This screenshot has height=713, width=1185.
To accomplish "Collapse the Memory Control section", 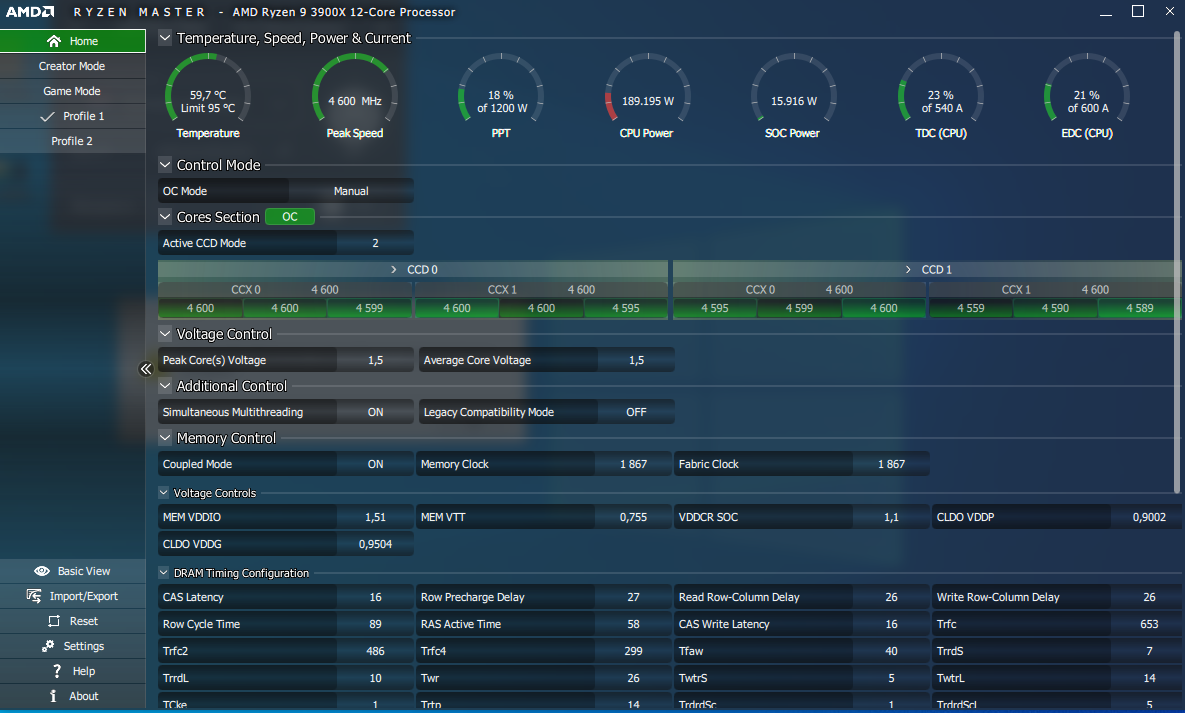I will click(x=165, y=437).
